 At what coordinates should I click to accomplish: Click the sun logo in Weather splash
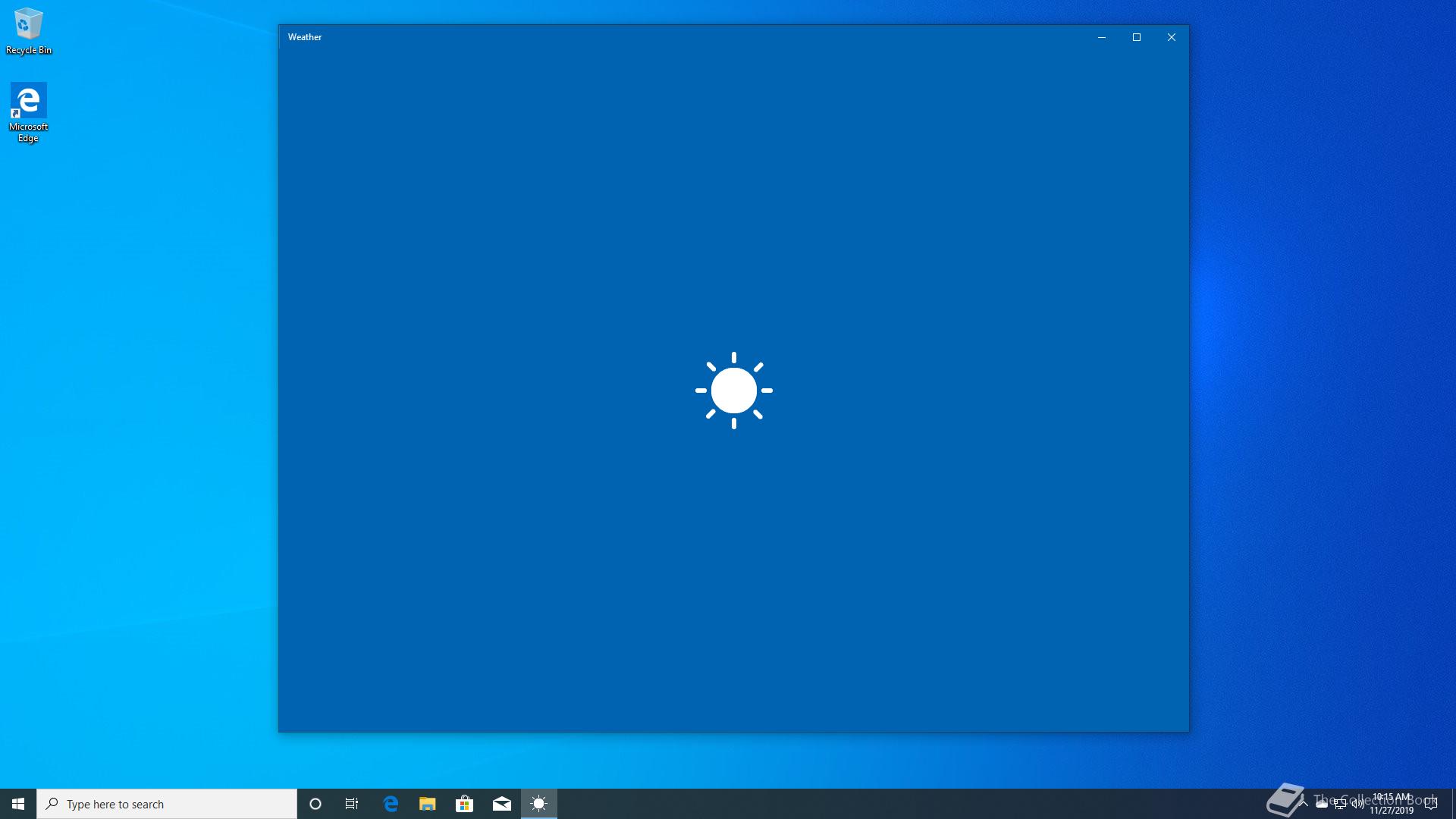(x=733, y=391)
